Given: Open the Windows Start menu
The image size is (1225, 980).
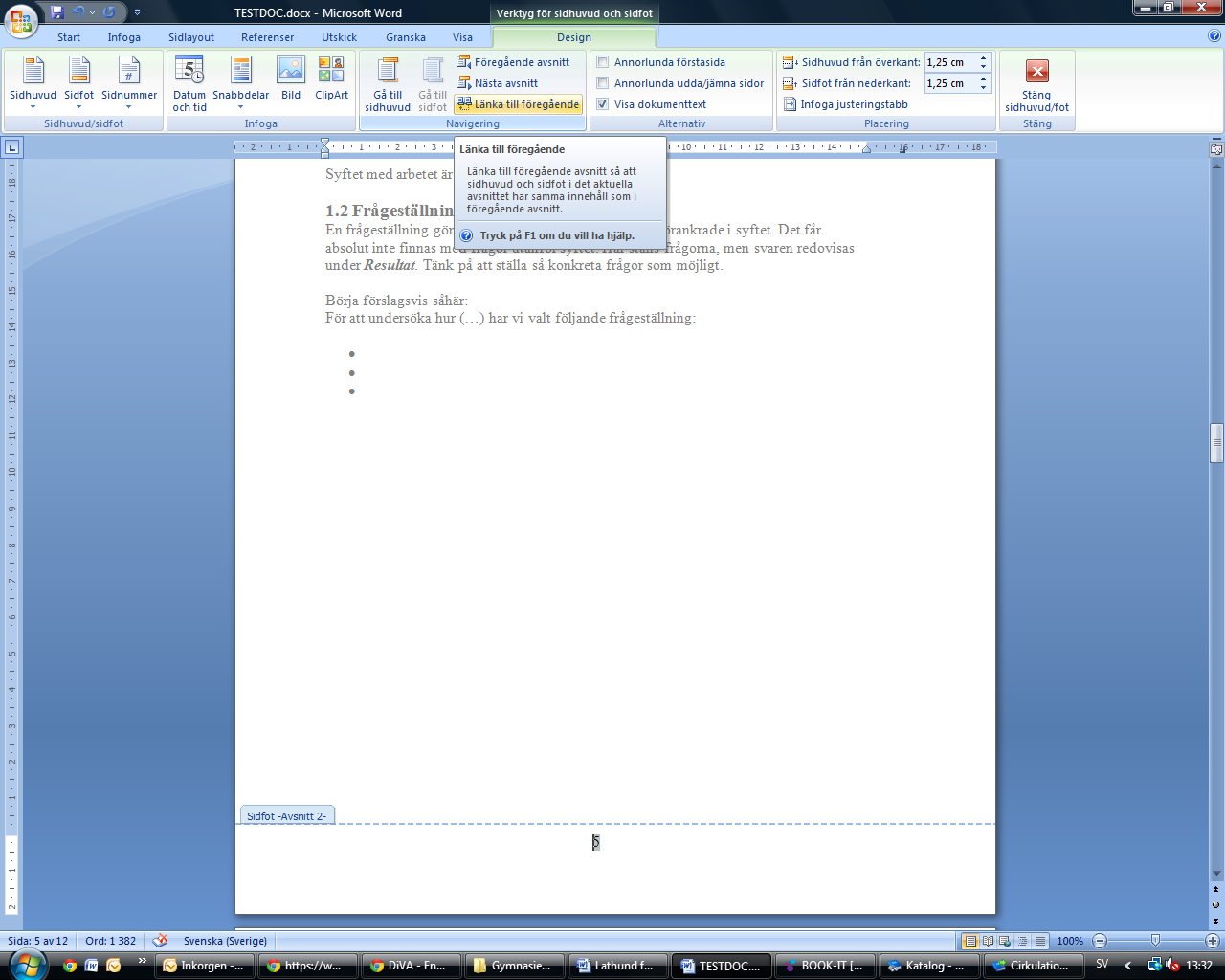Looking at the screenshot, I should click(28, 965).
